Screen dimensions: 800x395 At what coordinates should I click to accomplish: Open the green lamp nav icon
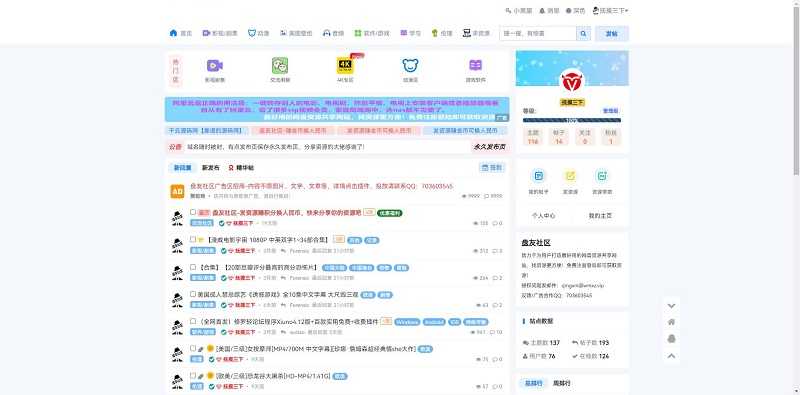435,33
